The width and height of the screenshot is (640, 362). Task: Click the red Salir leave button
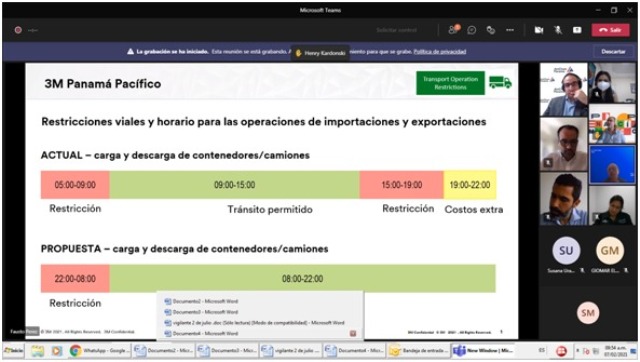(610, 30)
